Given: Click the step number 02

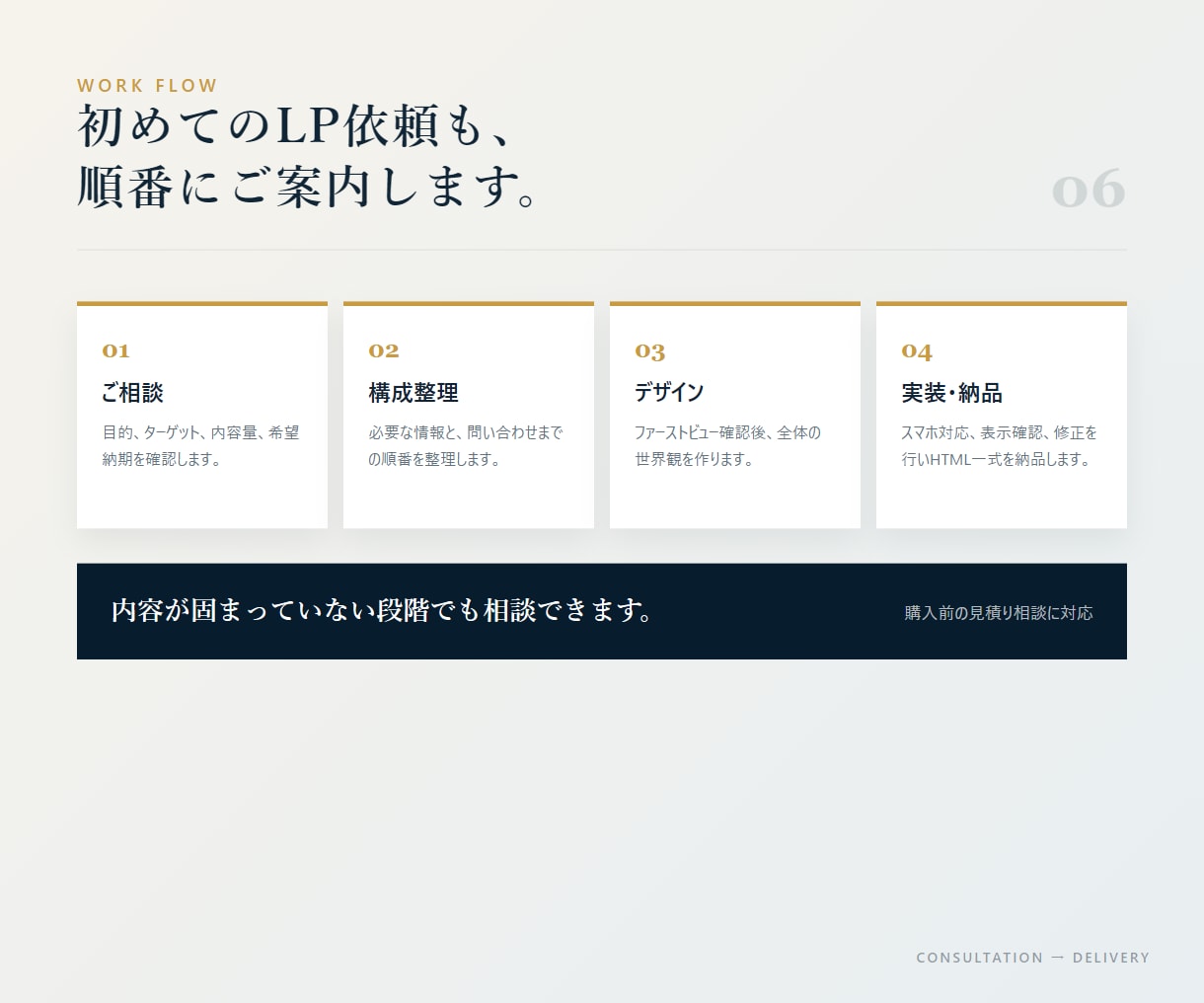Looking at the screenshot, I should [384, 350].
